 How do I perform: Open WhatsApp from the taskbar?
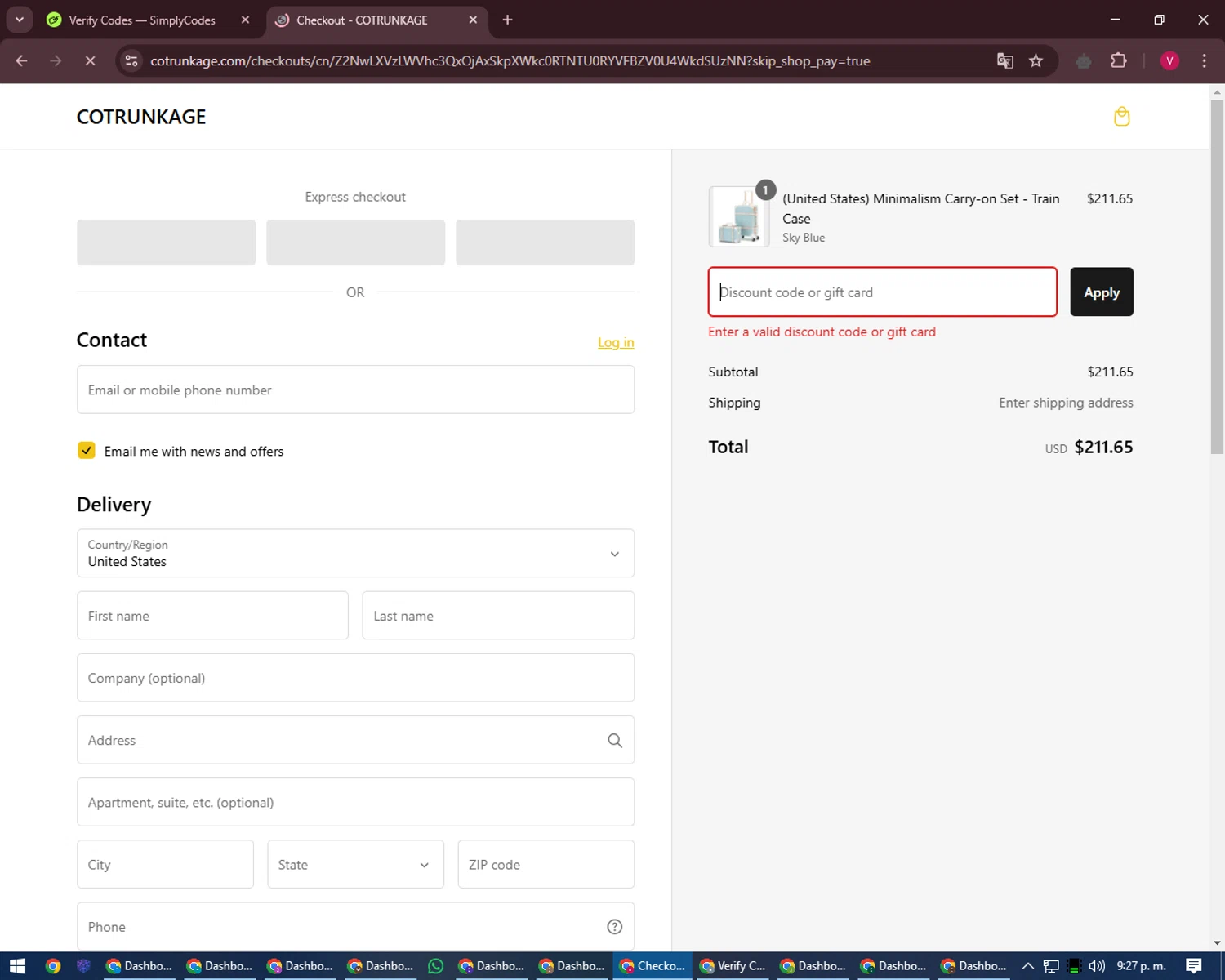(x=436, y=966)
